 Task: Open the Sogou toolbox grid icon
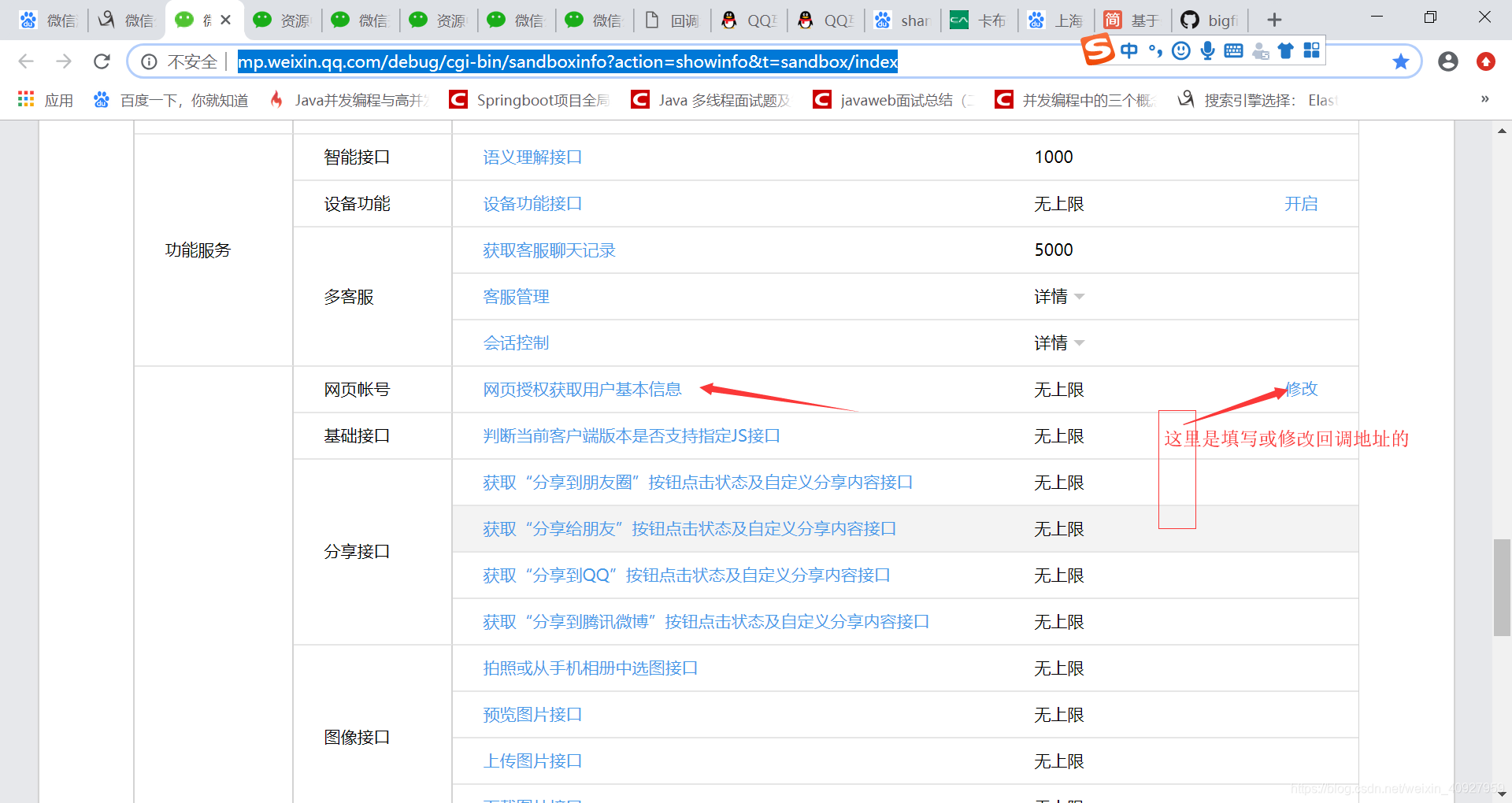point(1311,50)
